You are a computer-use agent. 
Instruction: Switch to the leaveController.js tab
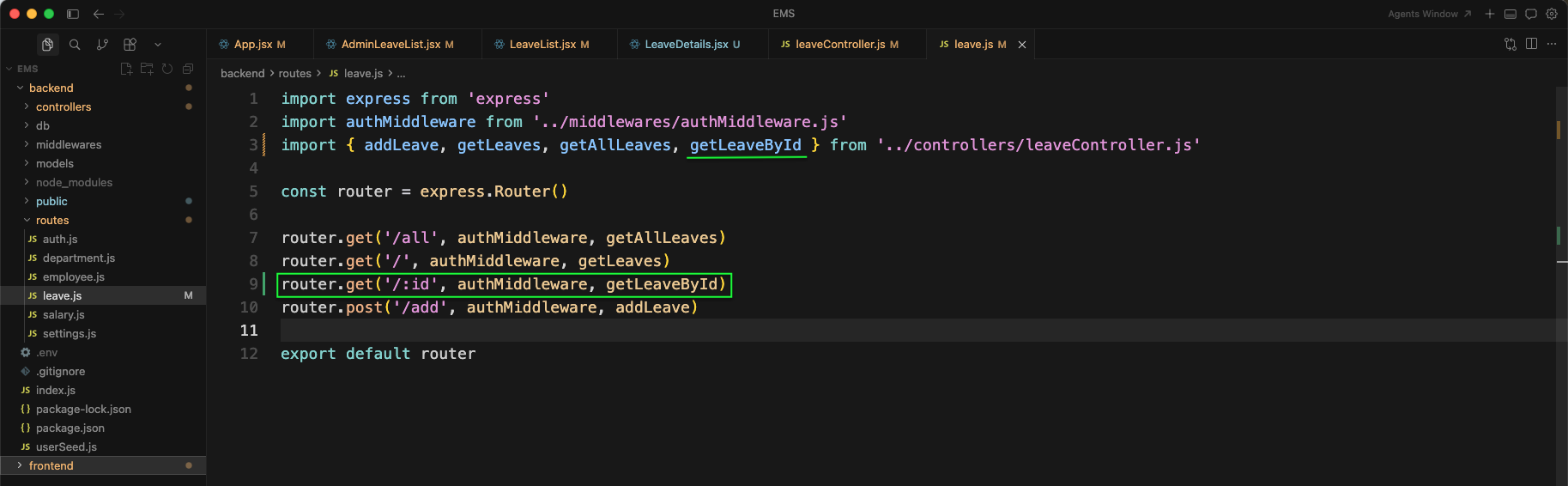[847, 45]
